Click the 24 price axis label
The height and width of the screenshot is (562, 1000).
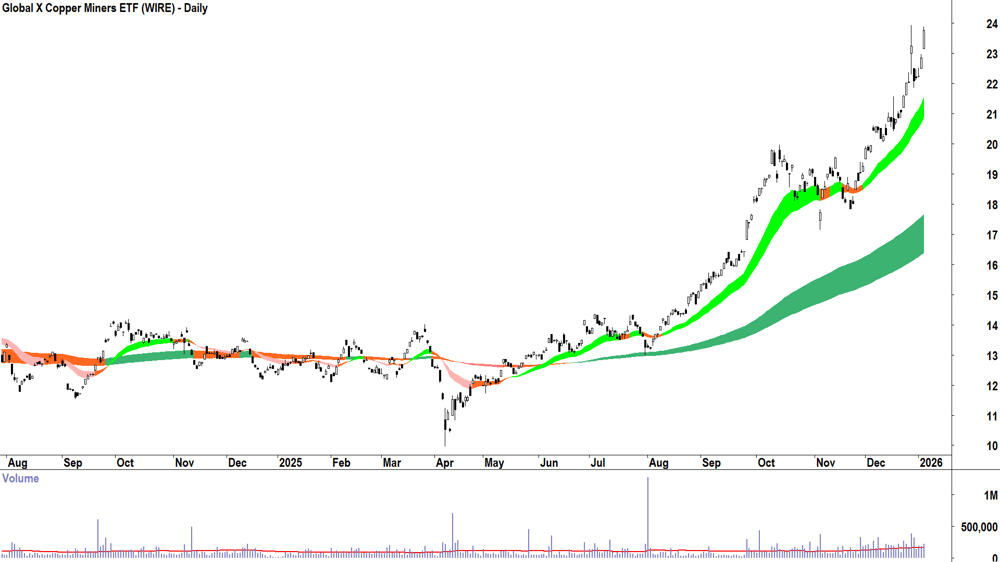[x=992, y=24]
